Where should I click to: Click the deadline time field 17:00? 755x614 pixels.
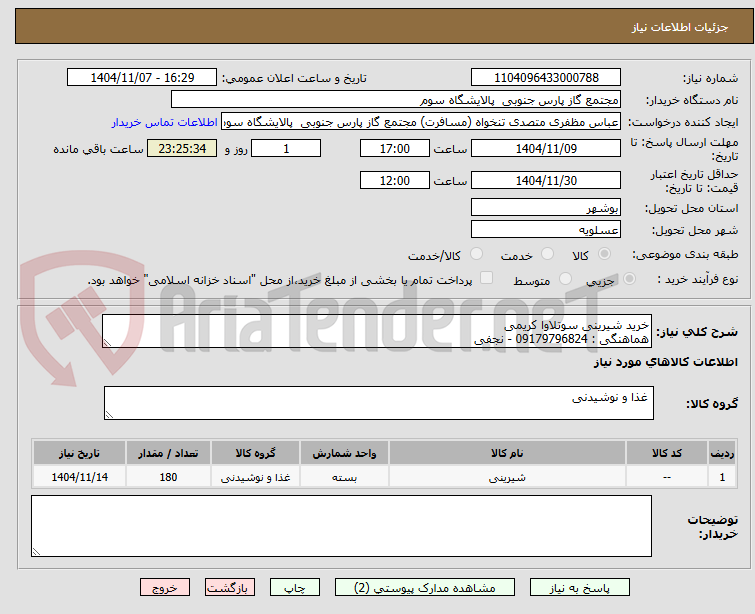(x=395, y=148)
